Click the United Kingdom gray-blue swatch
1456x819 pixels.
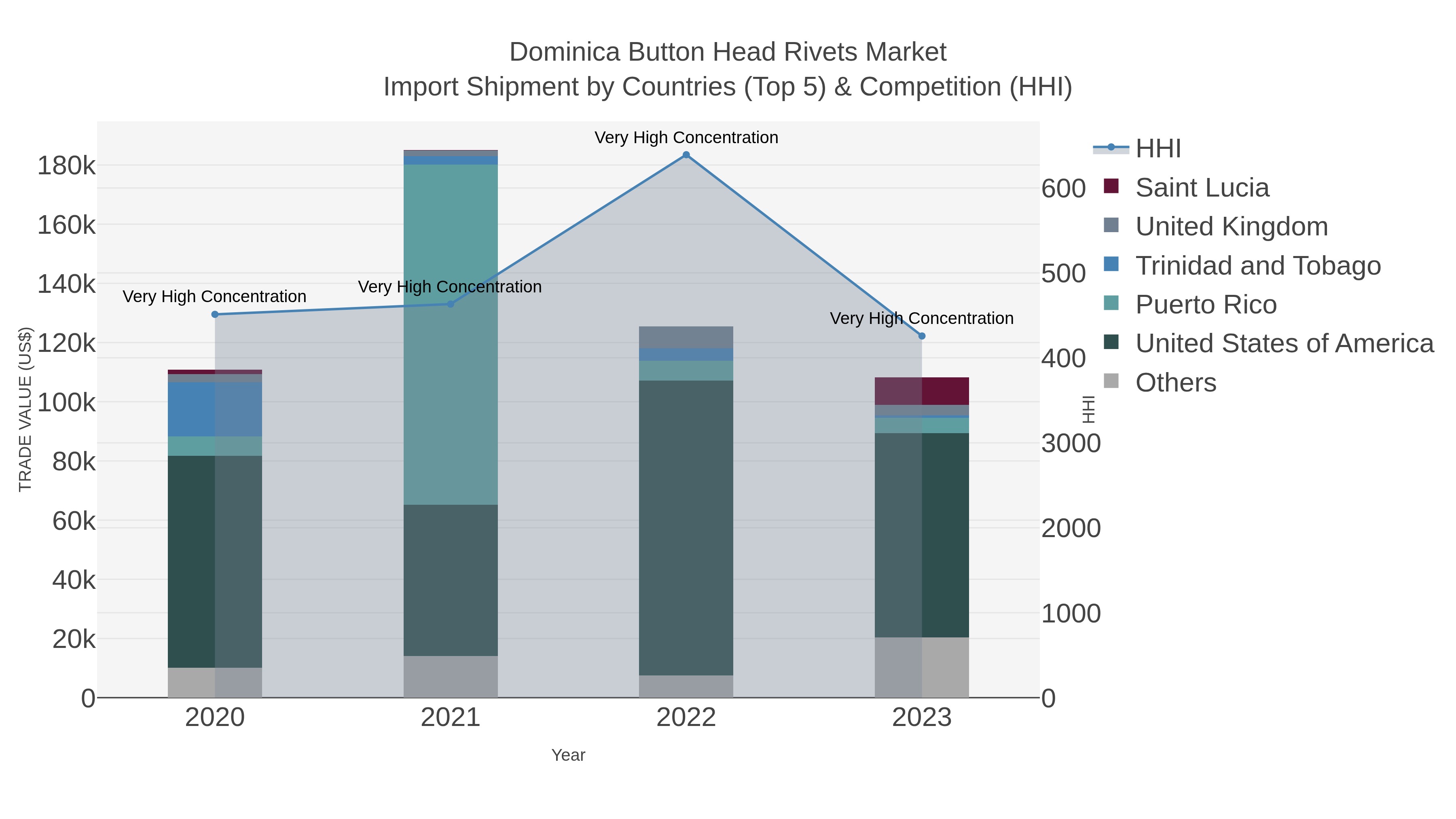click(x=1111, y=225)
